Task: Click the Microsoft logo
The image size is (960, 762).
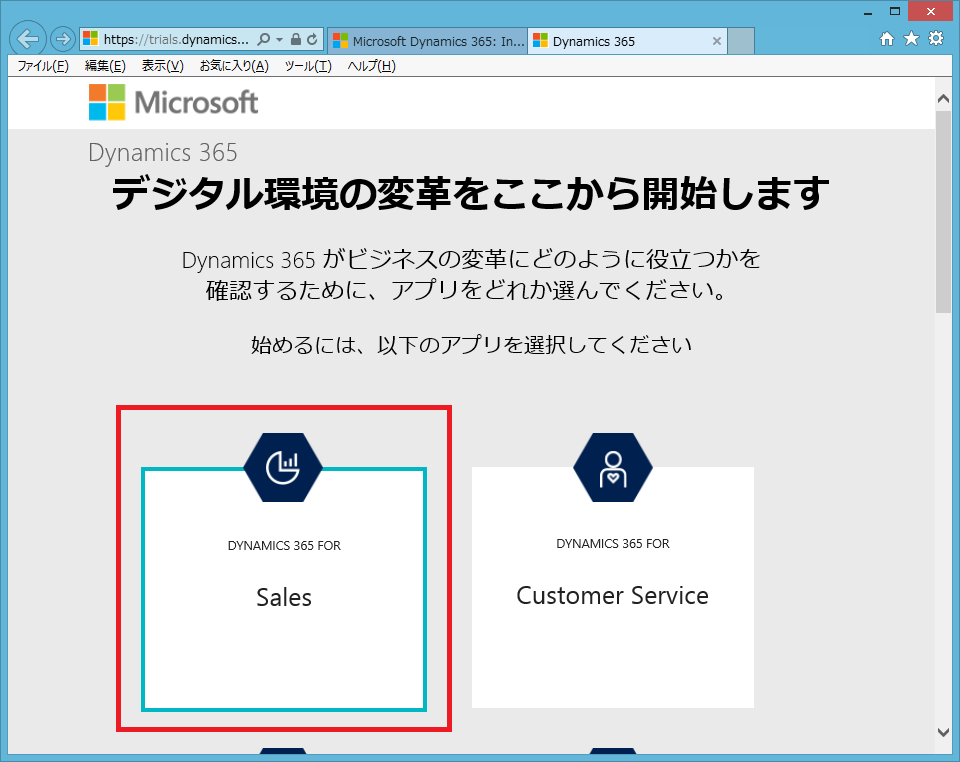Action: [173, 102]
